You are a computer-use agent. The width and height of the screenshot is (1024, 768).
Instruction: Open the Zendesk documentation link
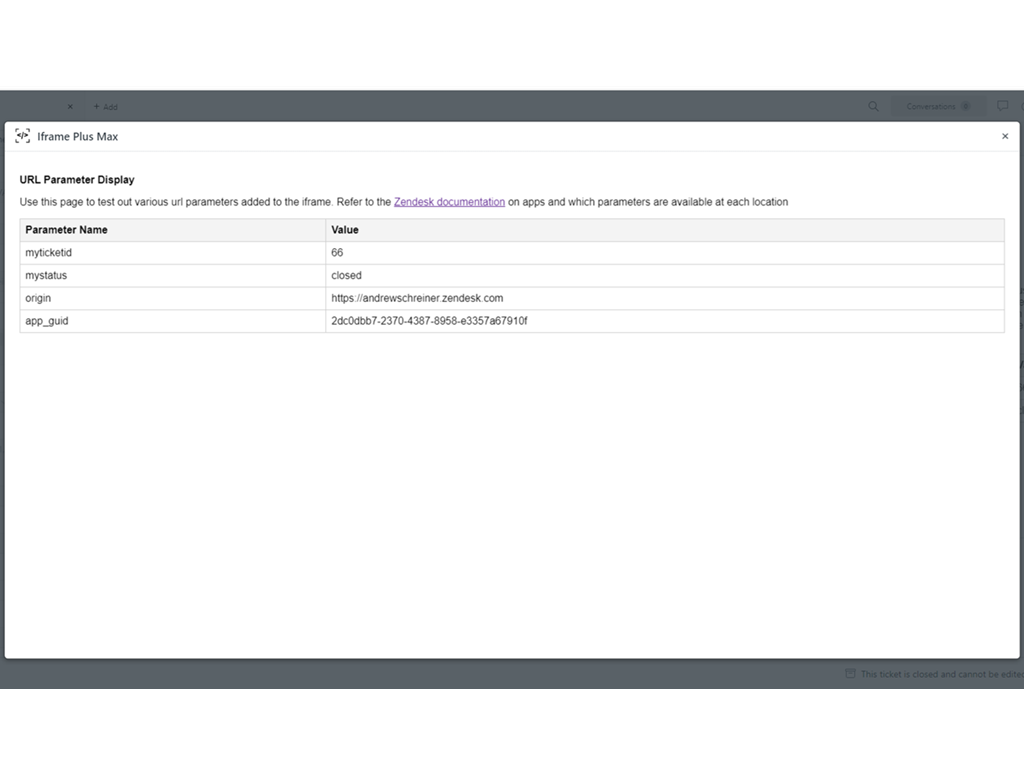click(x=449, y=202)
